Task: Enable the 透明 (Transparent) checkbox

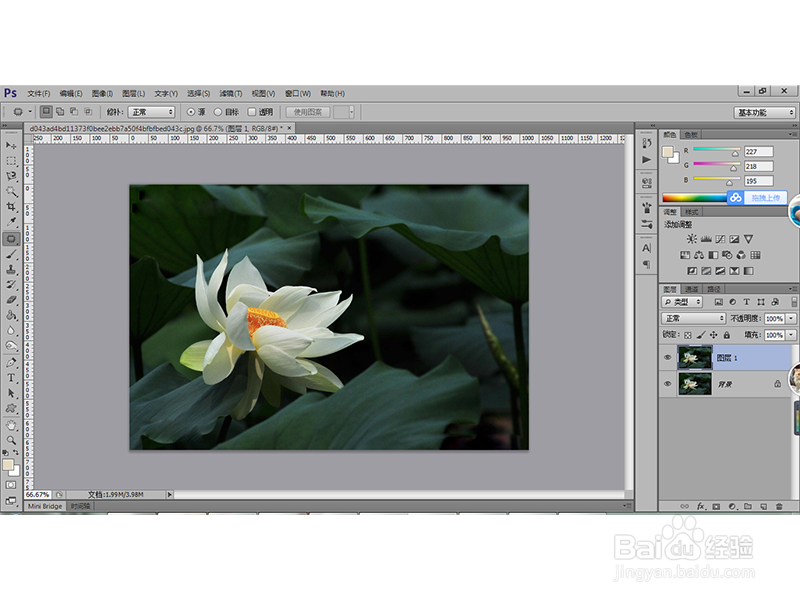Action: click(x=252, y=112)
